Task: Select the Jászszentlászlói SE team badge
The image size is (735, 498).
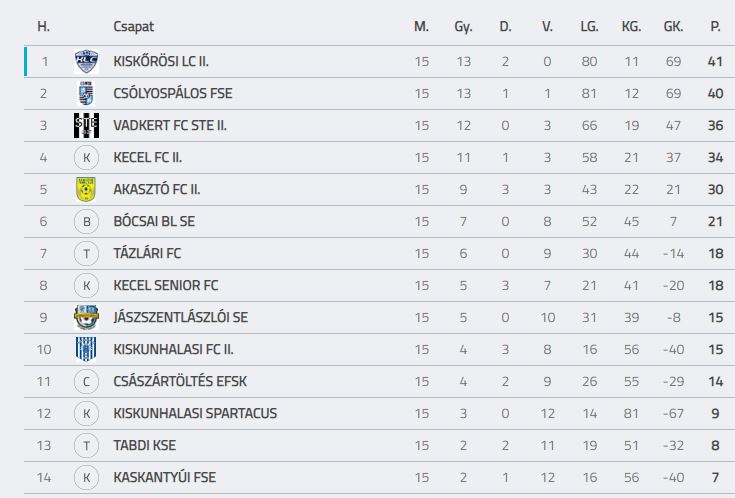Action: point(86,317)
